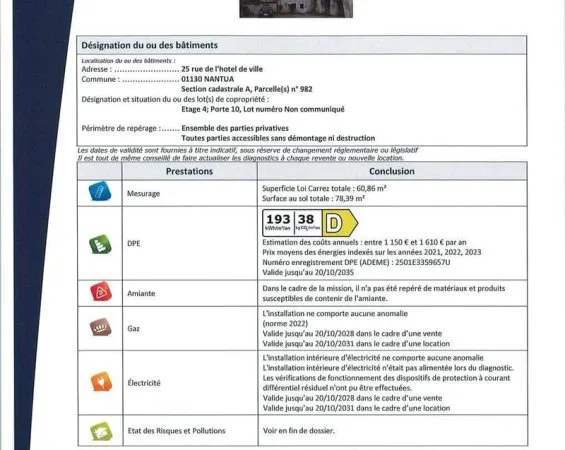Image resolution: width=565 pixels, height=450 pixels.
Task: Click the Désignation du ou des bâtiments heading
Action: coord(149,45)
